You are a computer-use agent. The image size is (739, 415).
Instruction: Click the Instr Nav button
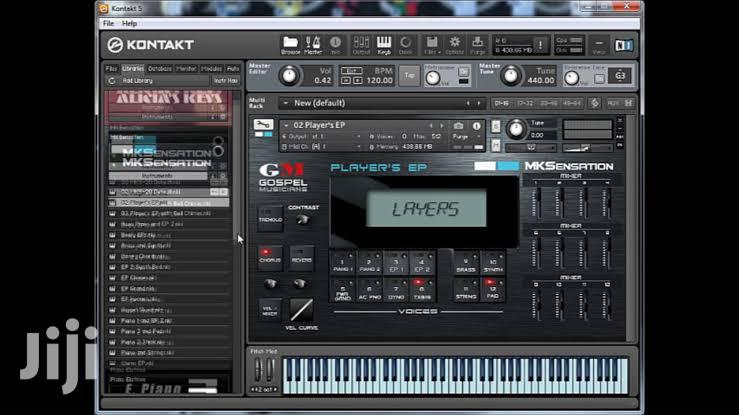226,81
